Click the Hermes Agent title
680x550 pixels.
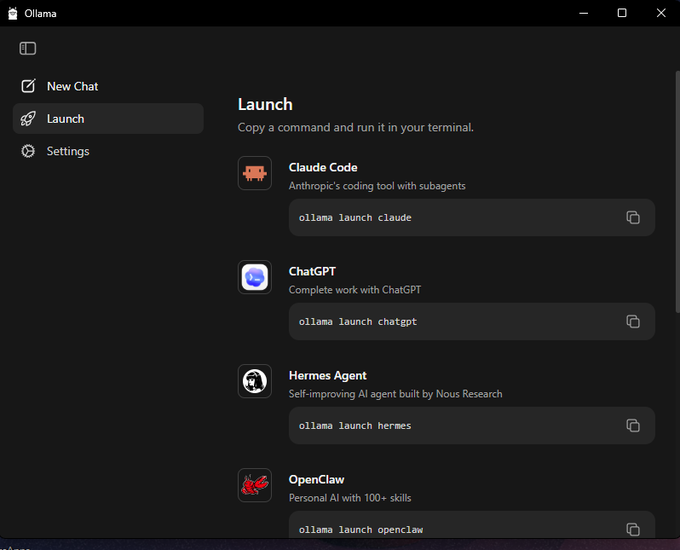tap(327, 376)
